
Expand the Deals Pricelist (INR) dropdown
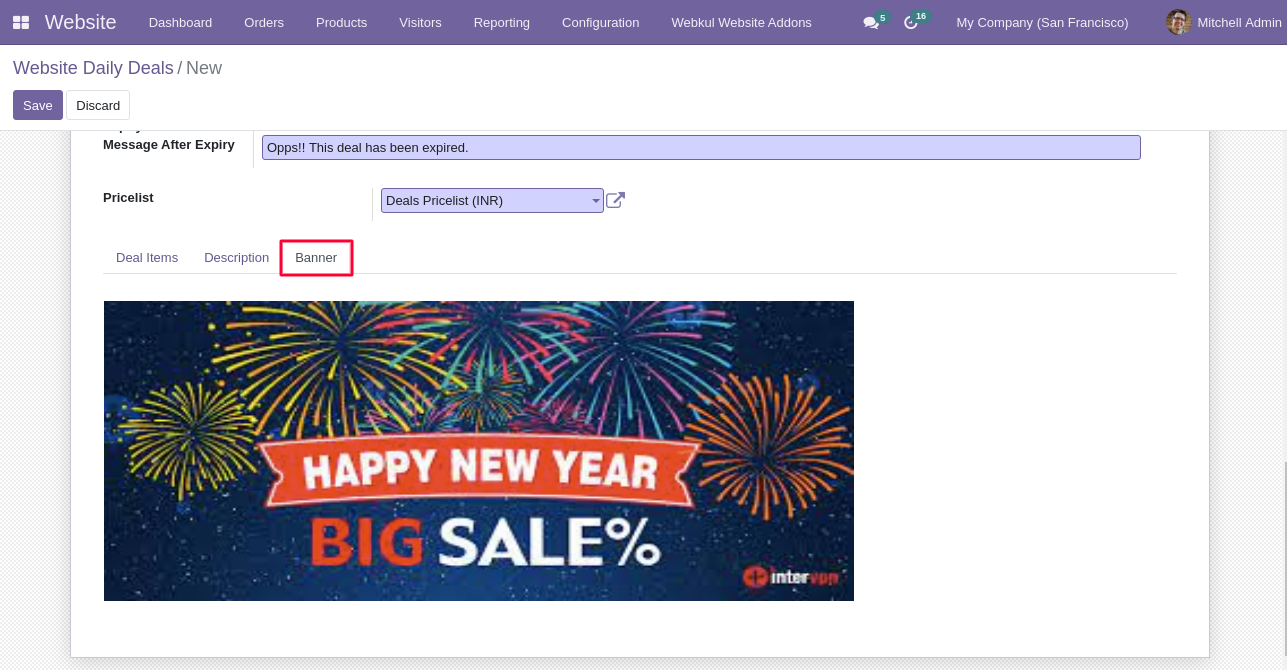(492, 200)
